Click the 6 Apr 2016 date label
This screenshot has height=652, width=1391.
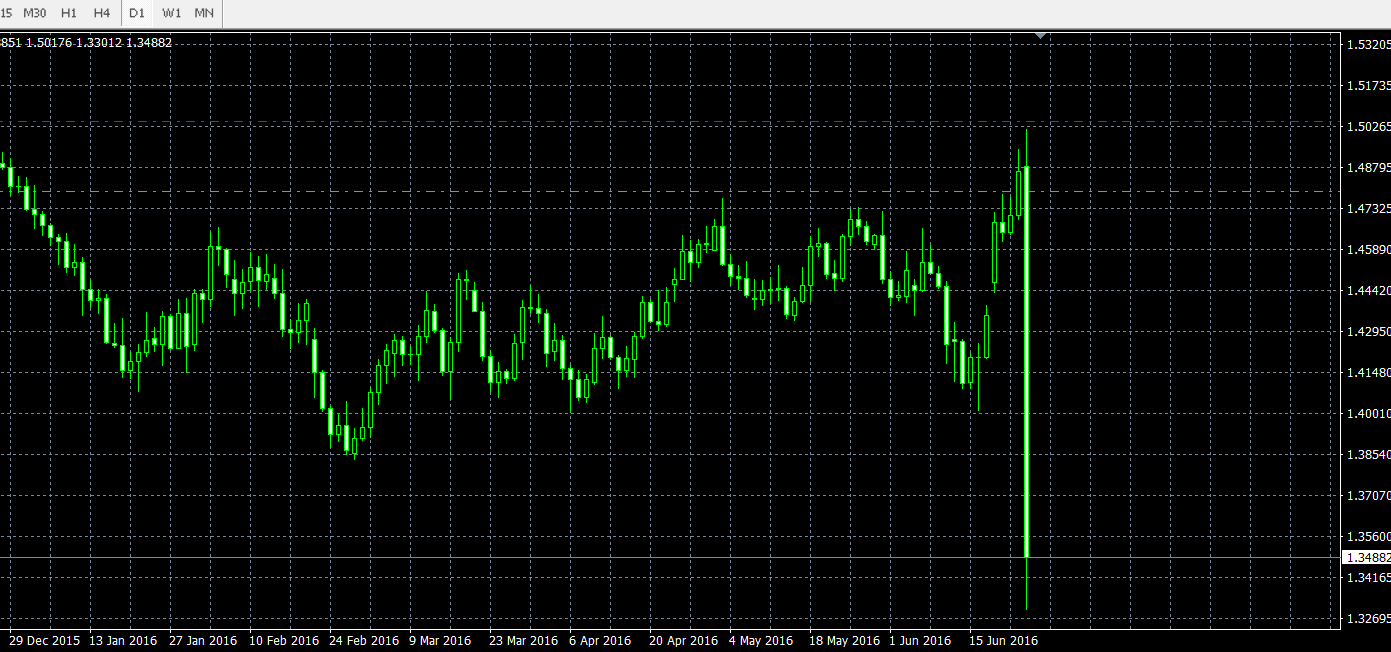pos(600,641)
